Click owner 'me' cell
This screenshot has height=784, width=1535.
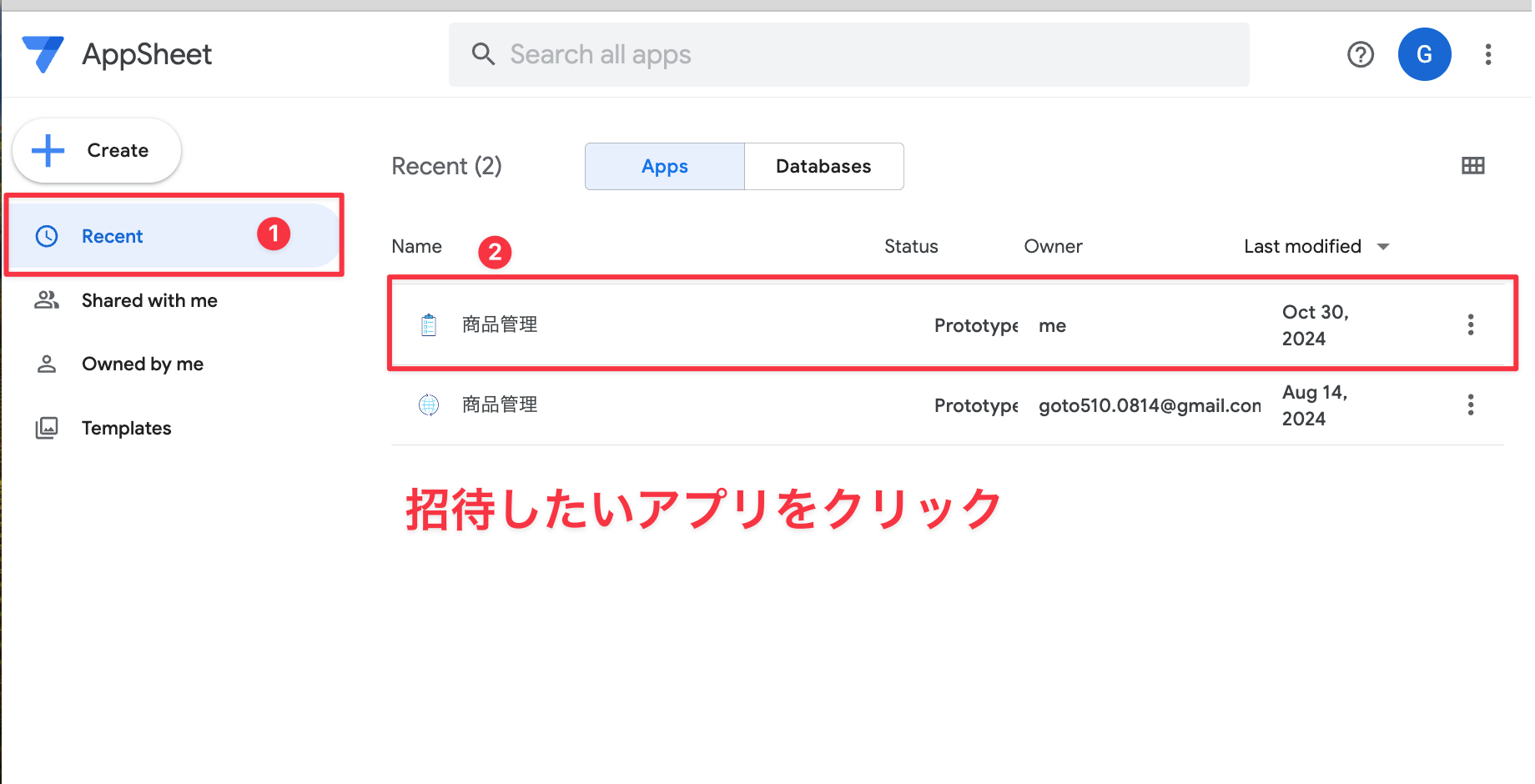pos(1052,325)
